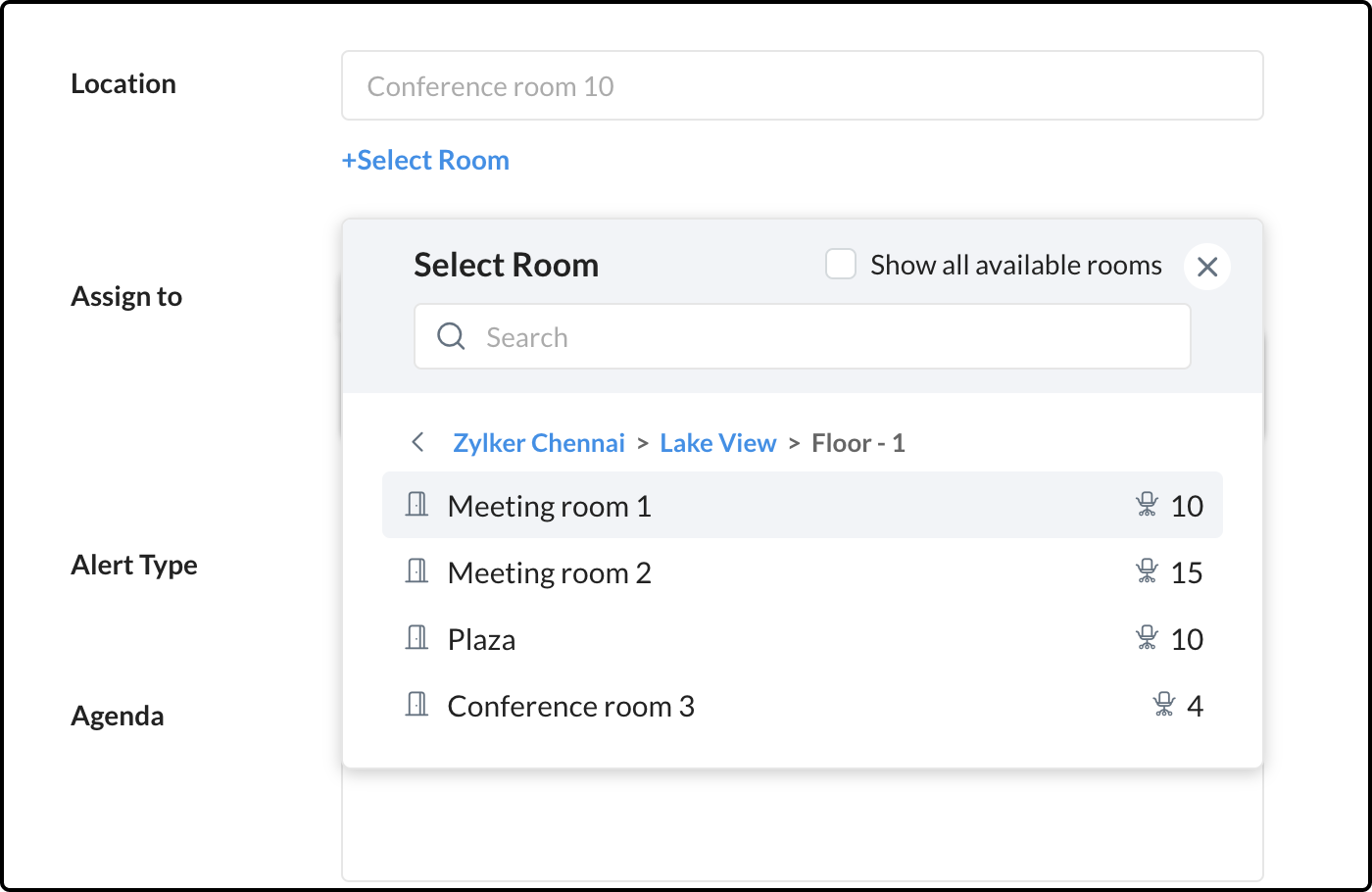Click the Location text field
The image size is (1372, 892).
(x=802, y=86)
